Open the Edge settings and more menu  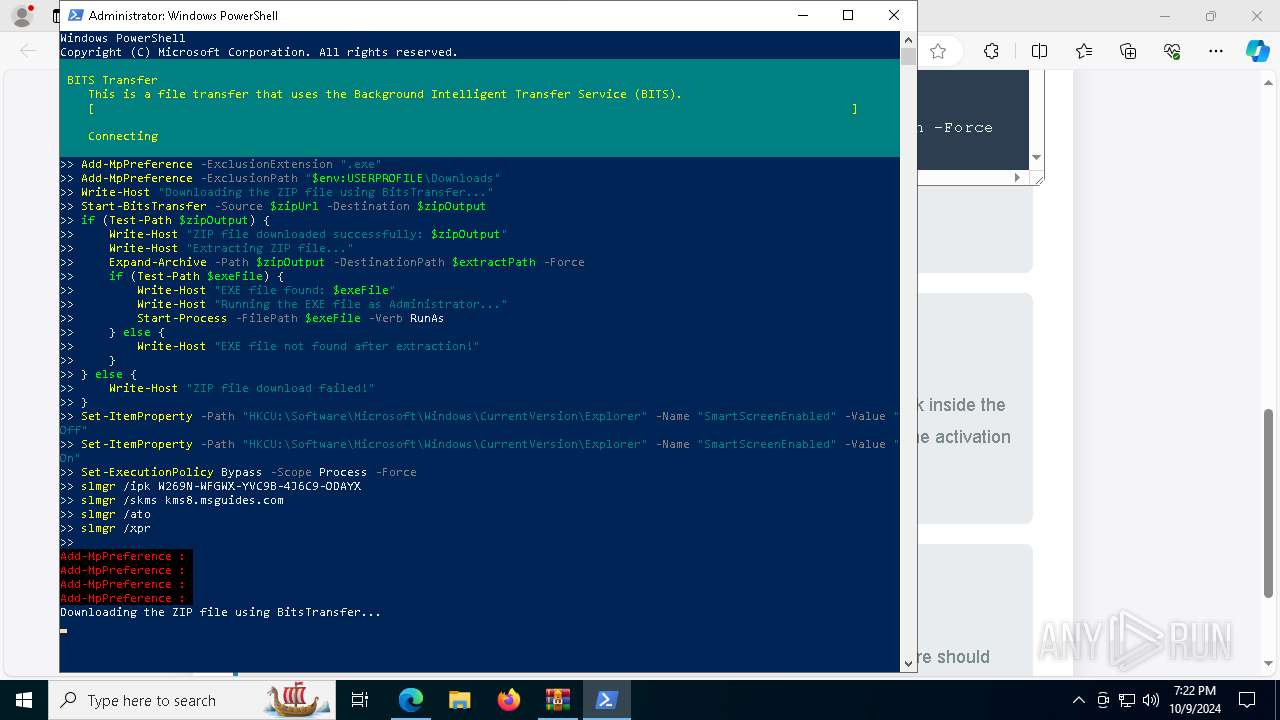(x=1216, y=51)
